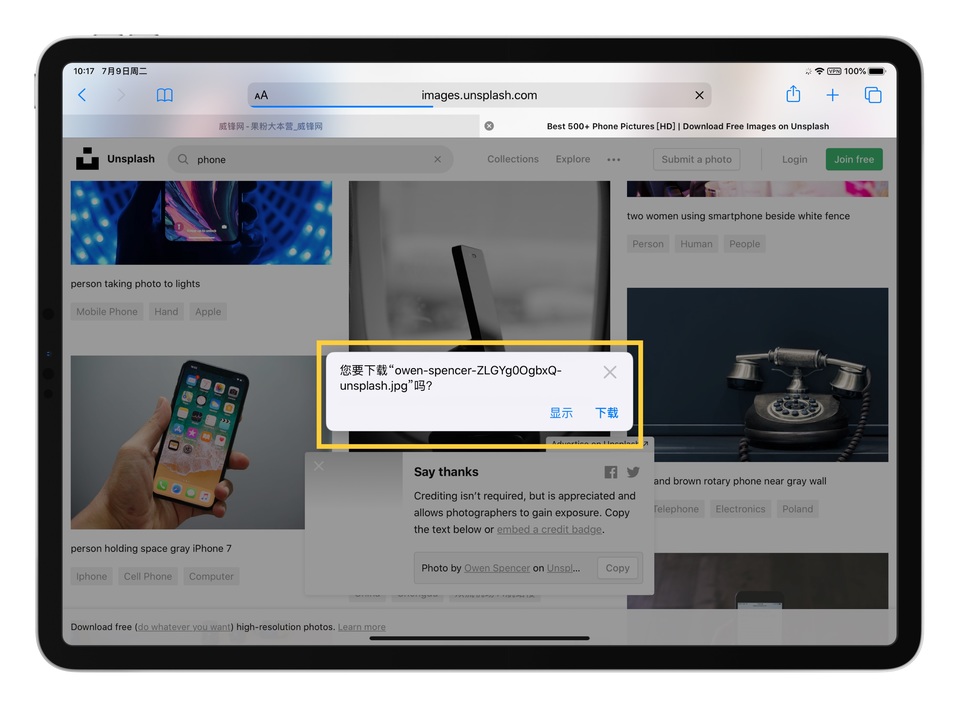Open the Share sheet in Safari
Viewport: 960px width, 708px height.
(793, 94)
